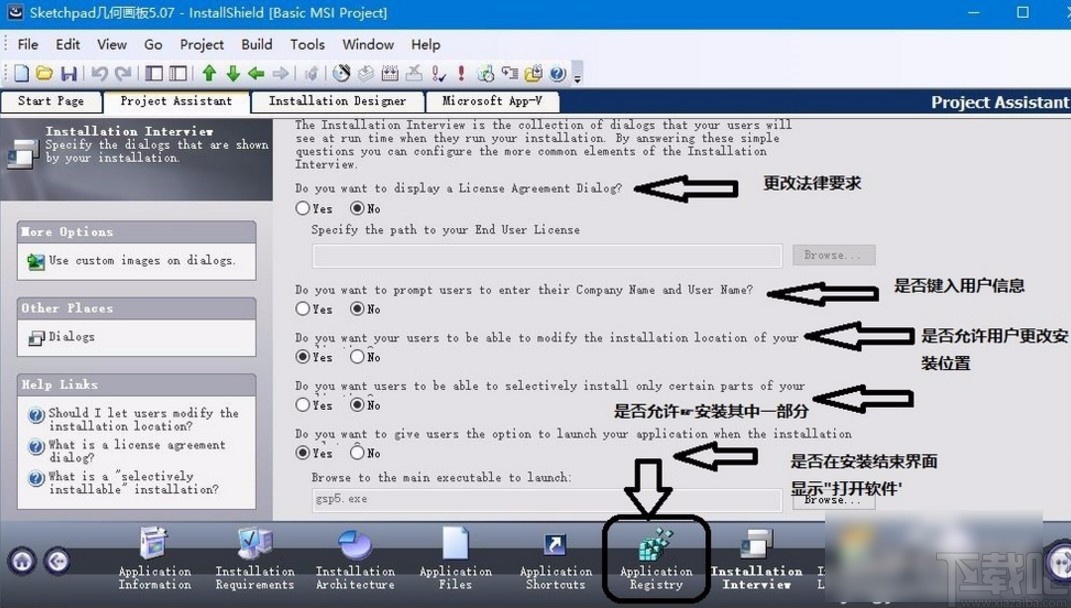Expand toolbar overflow options arrow
1071x608 pixels.
point(577,75)
